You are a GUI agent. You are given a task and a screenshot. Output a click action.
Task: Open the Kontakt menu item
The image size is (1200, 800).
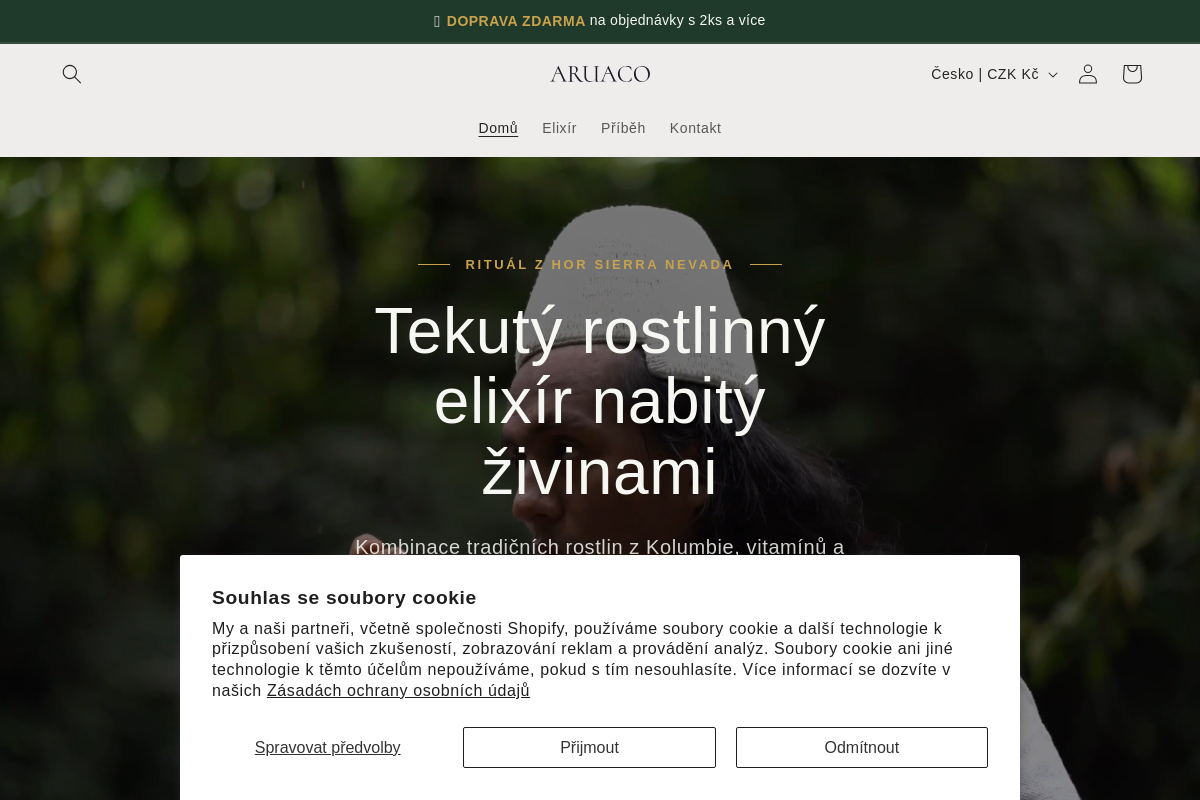[695, 128]
